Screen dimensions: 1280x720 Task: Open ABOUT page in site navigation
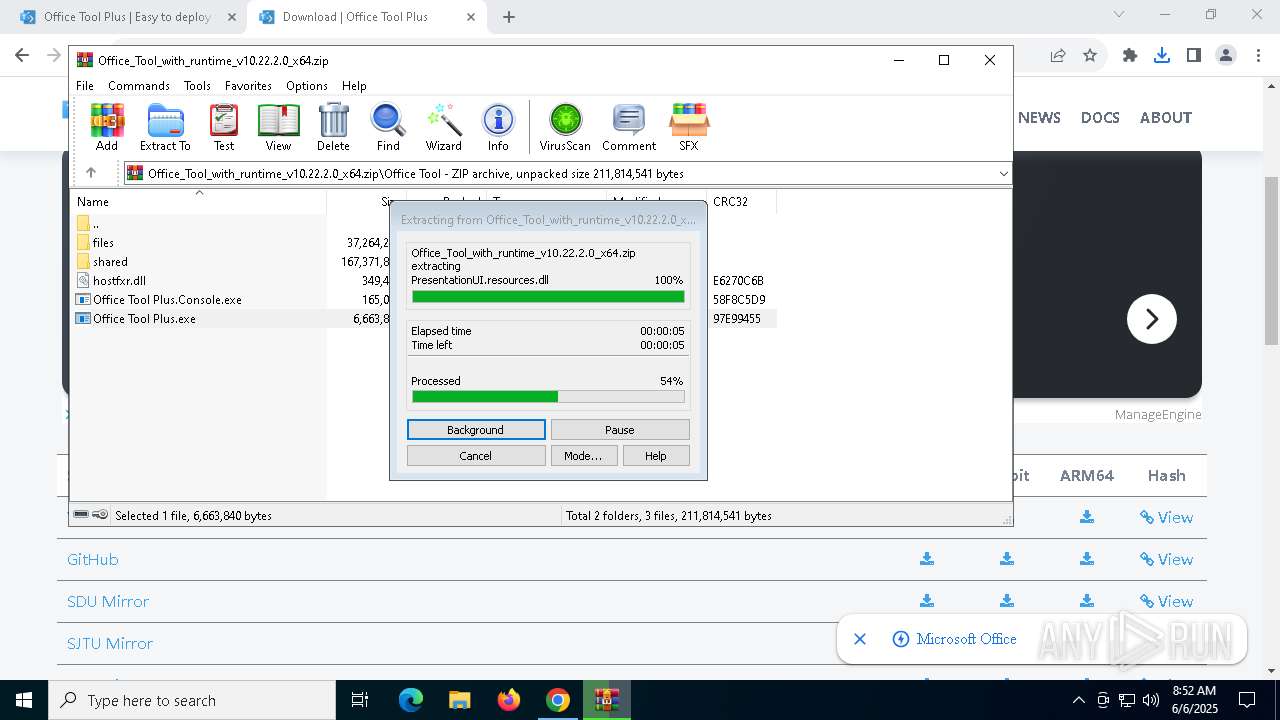coord(1166,118)
